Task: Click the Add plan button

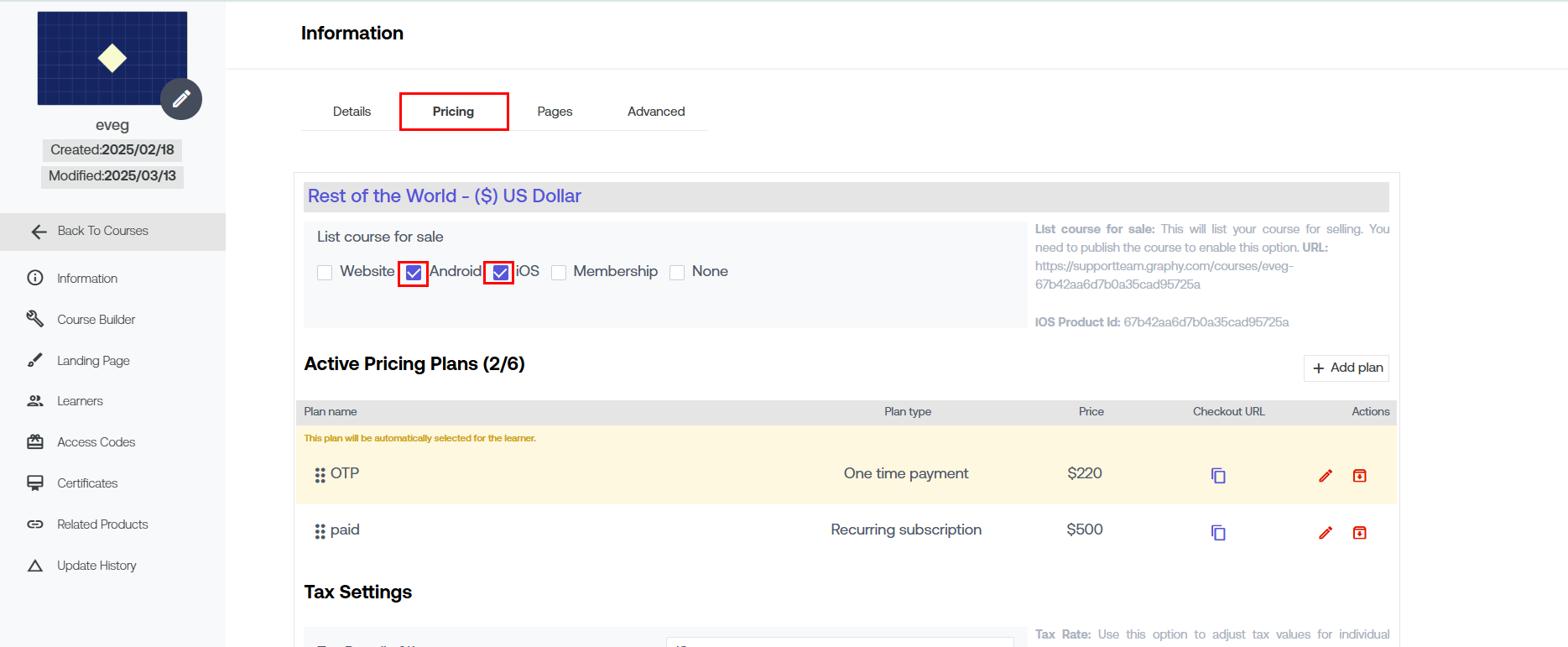Action: coord(1347,368)
